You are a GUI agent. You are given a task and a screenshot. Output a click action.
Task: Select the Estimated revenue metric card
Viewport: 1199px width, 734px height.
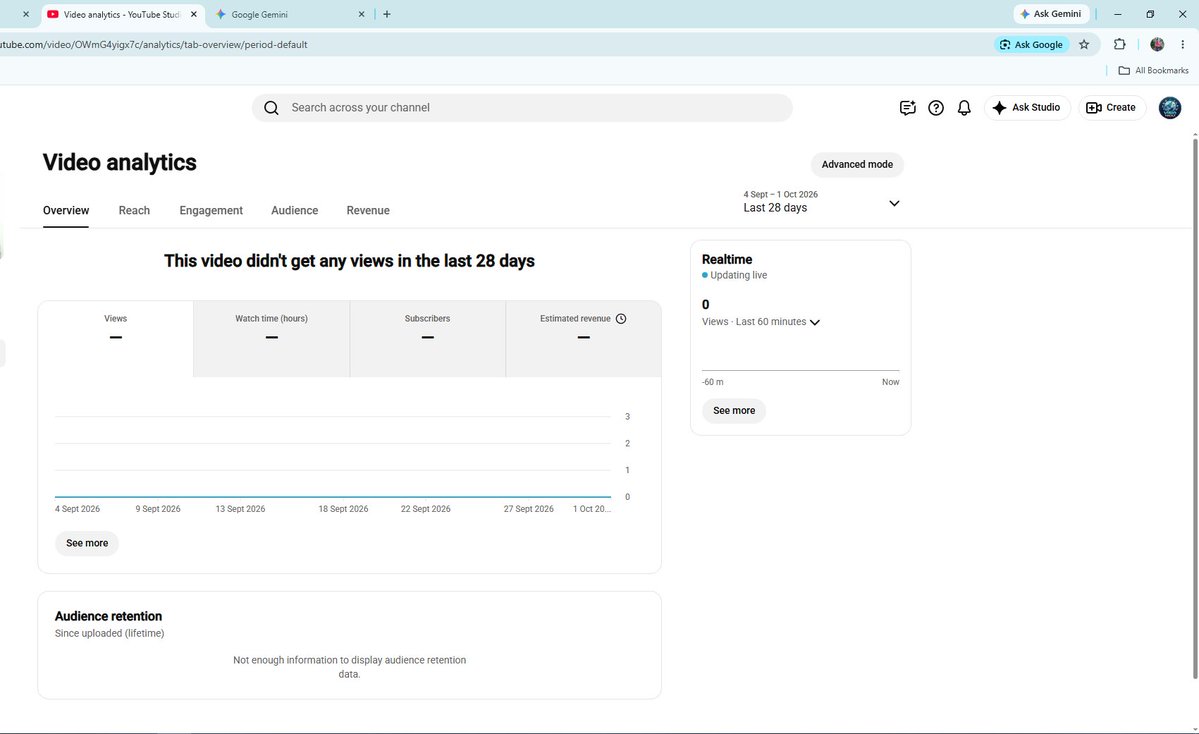[583, 339]
